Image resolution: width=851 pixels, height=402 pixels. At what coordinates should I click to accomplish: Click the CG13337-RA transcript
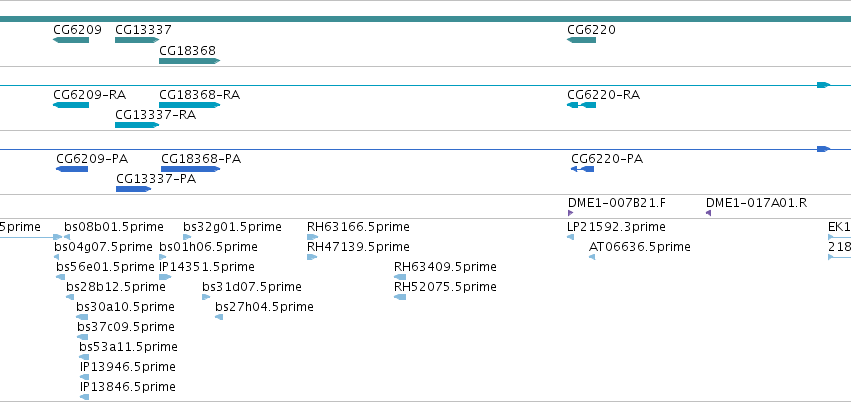[x=137, y=125]
